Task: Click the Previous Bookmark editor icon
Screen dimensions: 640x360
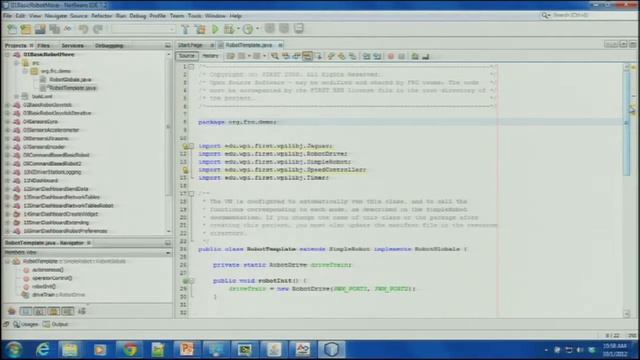Action: pyautogui.click(x=331, y=56)
